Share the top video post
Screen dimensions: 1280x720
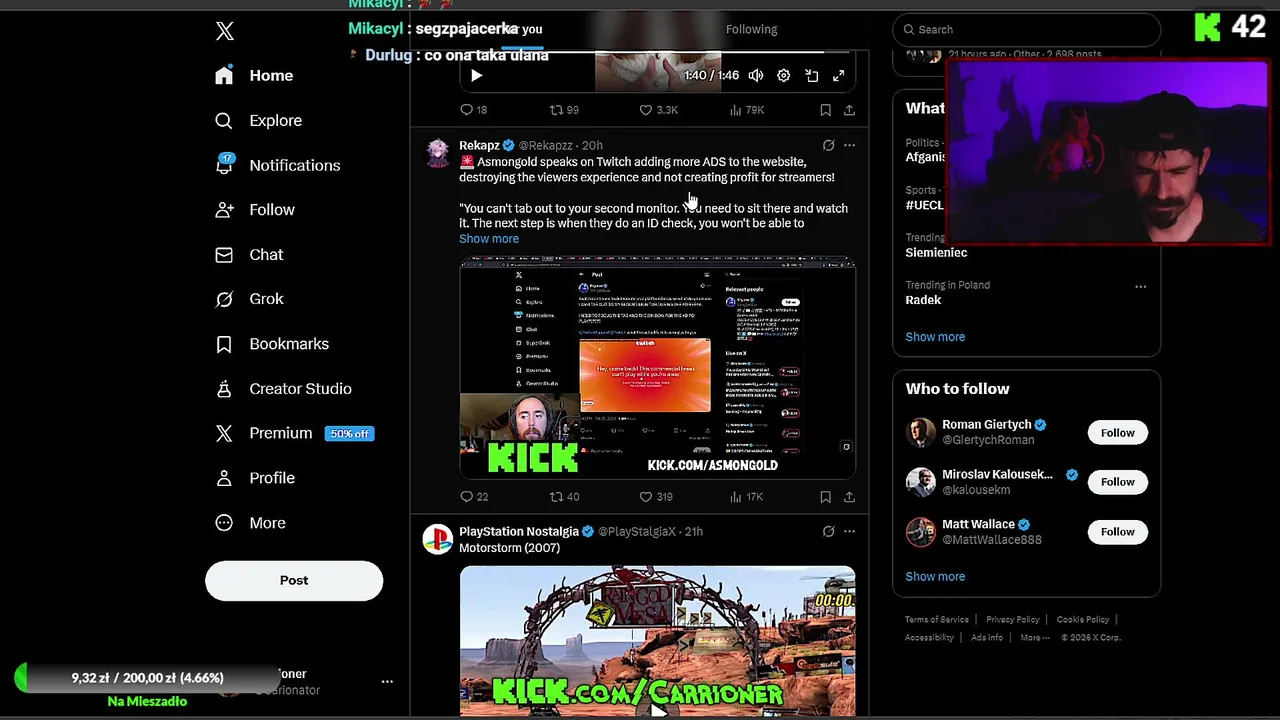pos(849,110)
